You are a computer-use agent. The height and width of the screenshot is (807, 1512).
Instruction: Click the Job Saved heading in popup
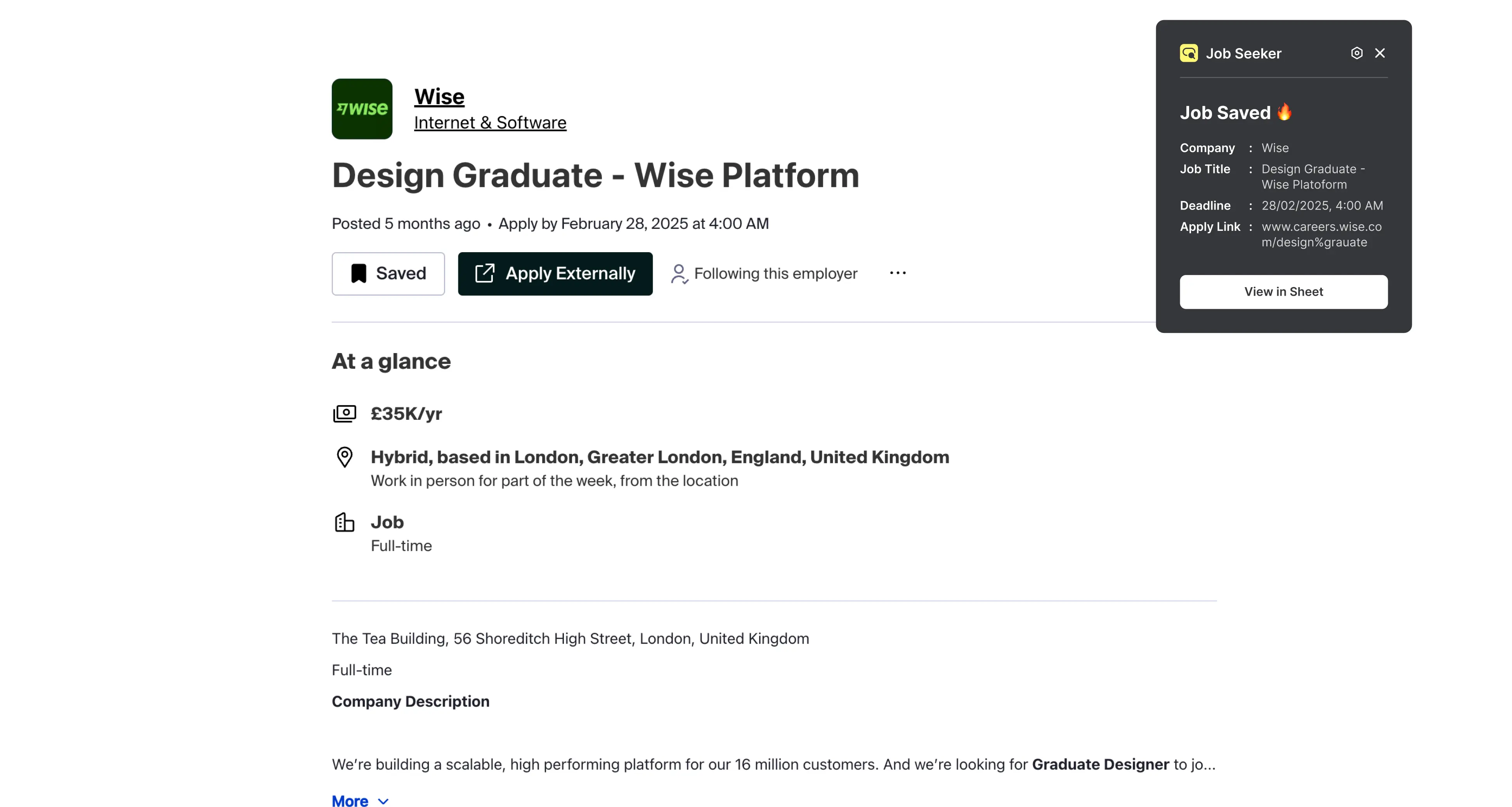point(1225,112)
